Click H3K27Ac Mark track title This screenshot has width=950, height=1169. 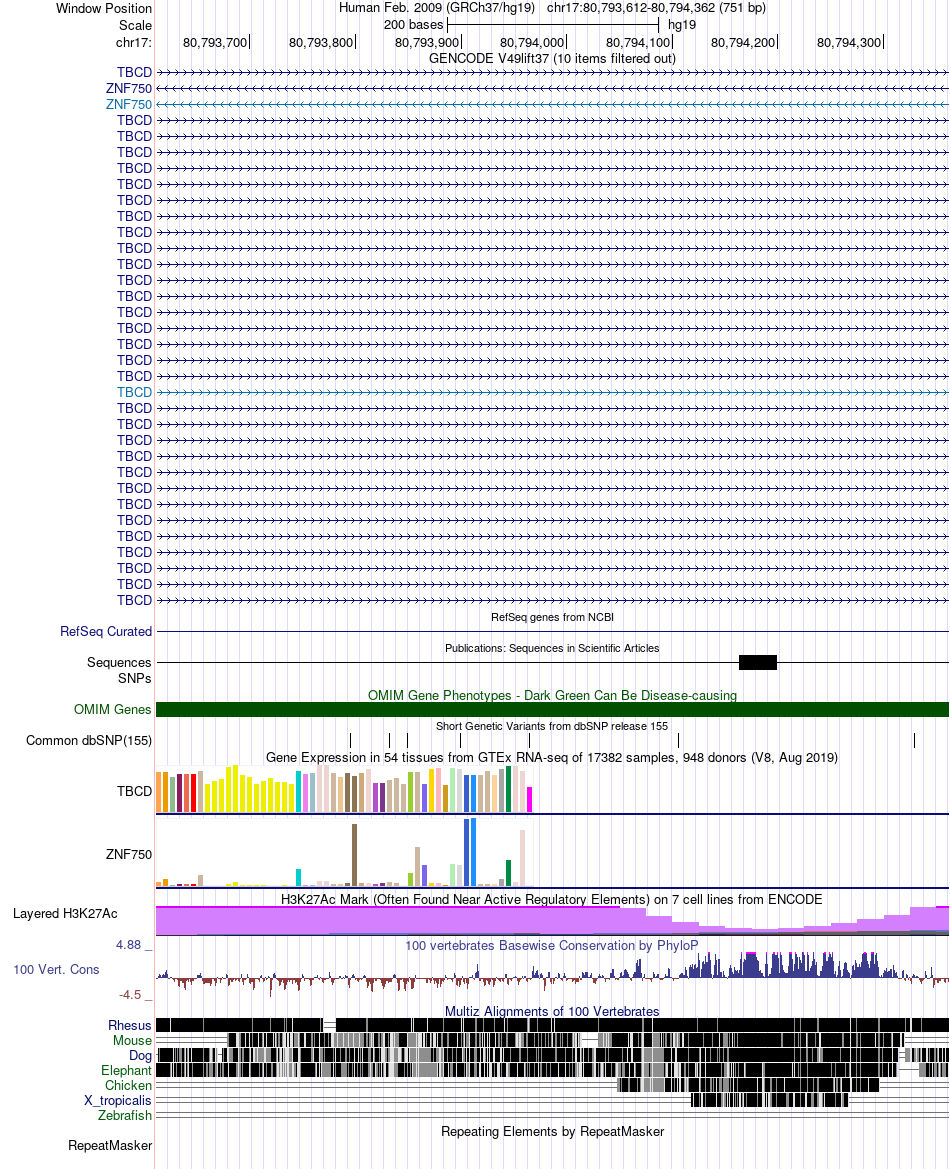tap(553, 900)
